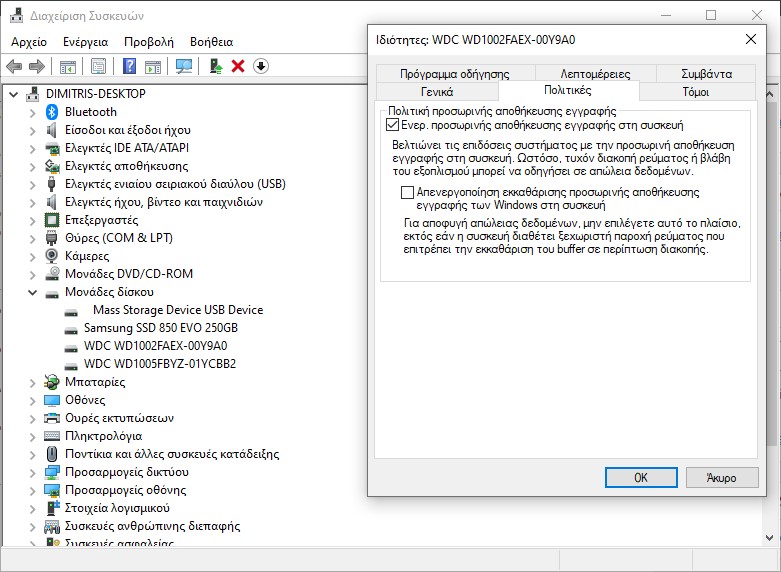Click the Update driver toolbar icon

(x=215, y=66)
